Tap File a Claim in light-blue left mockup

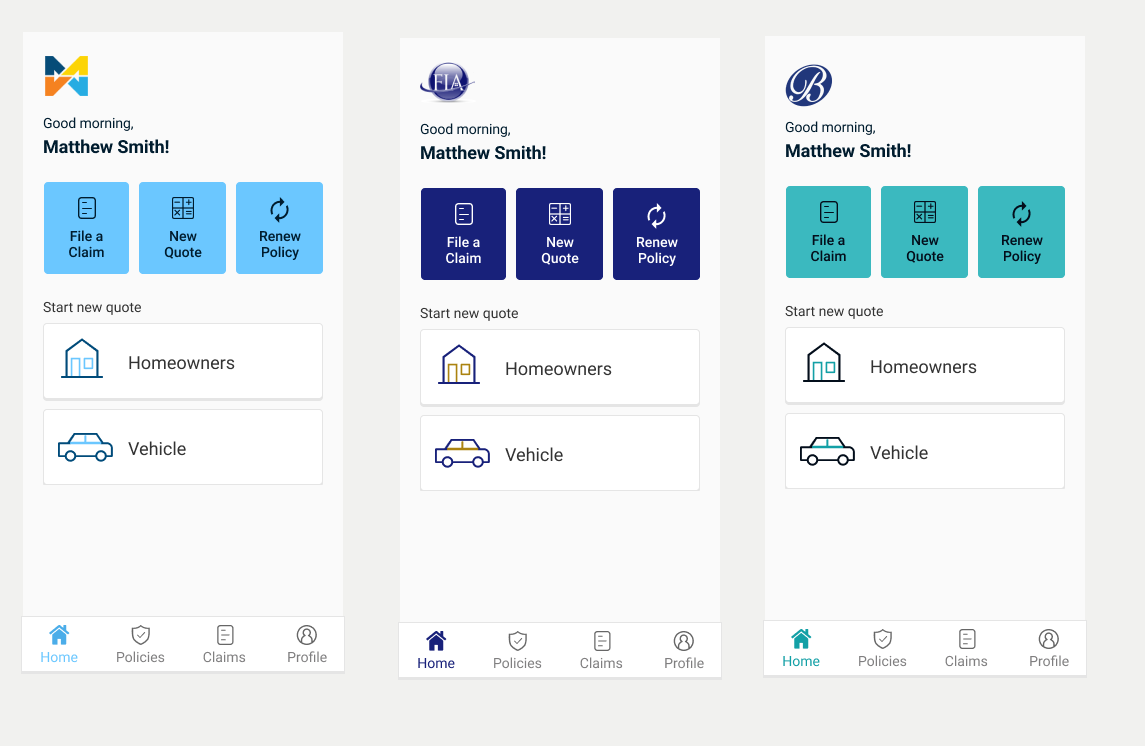click(x=86, y=228)
